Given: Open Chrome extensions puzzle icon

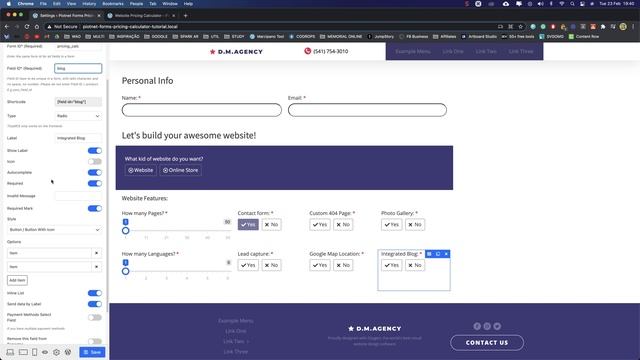Looking at the screenshot, I should tap(603, 27).
